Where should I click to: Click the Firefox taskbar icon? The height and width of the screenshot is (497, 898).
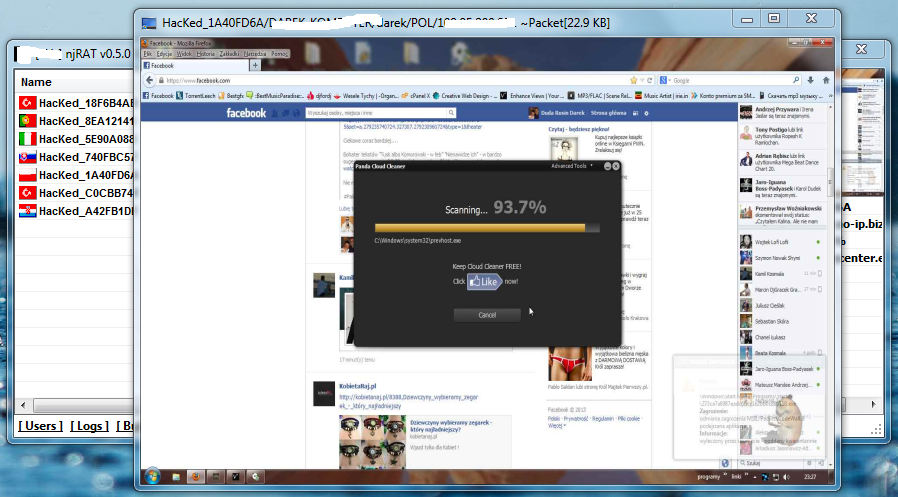click(x=196, y=476)
